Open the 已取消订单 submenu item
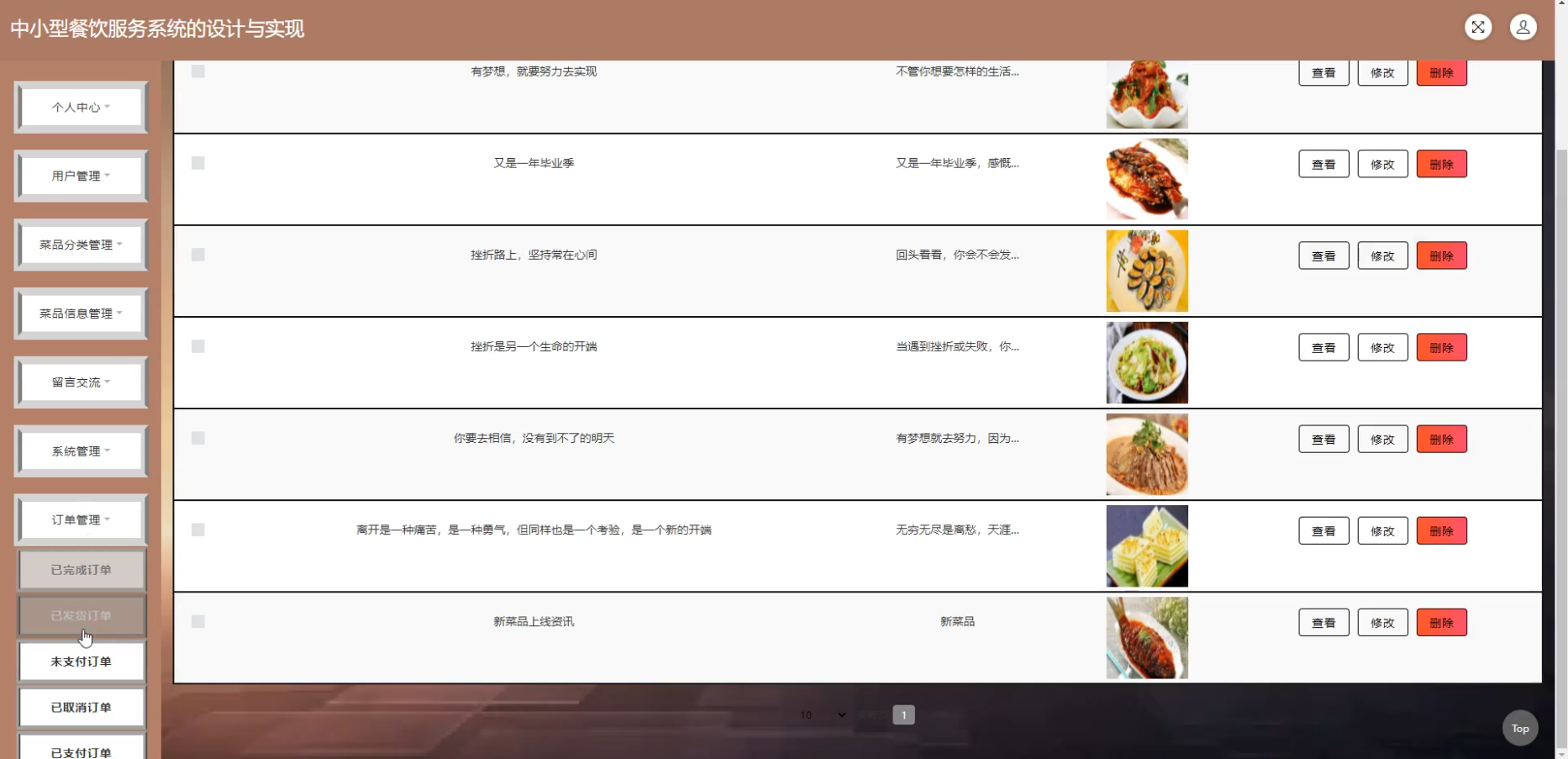The image size is (1568, 759). pyautogui.click(x=82, y=707)
